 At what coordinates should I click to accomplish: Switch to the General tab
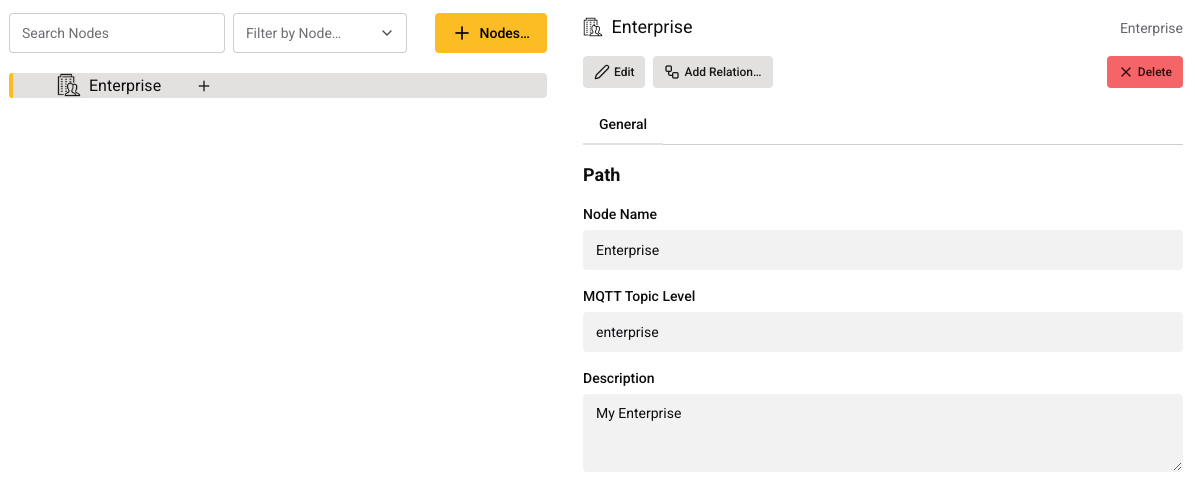point(622,125)
